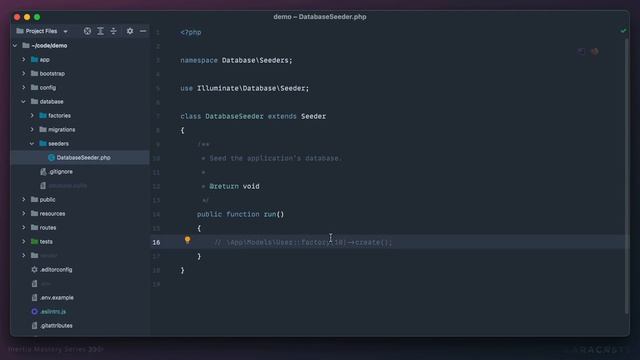The width and height of the screenshot is (640, 360).
Task: Select DatabaseSeeder.php in project tree
Action: tap(80, 158)
